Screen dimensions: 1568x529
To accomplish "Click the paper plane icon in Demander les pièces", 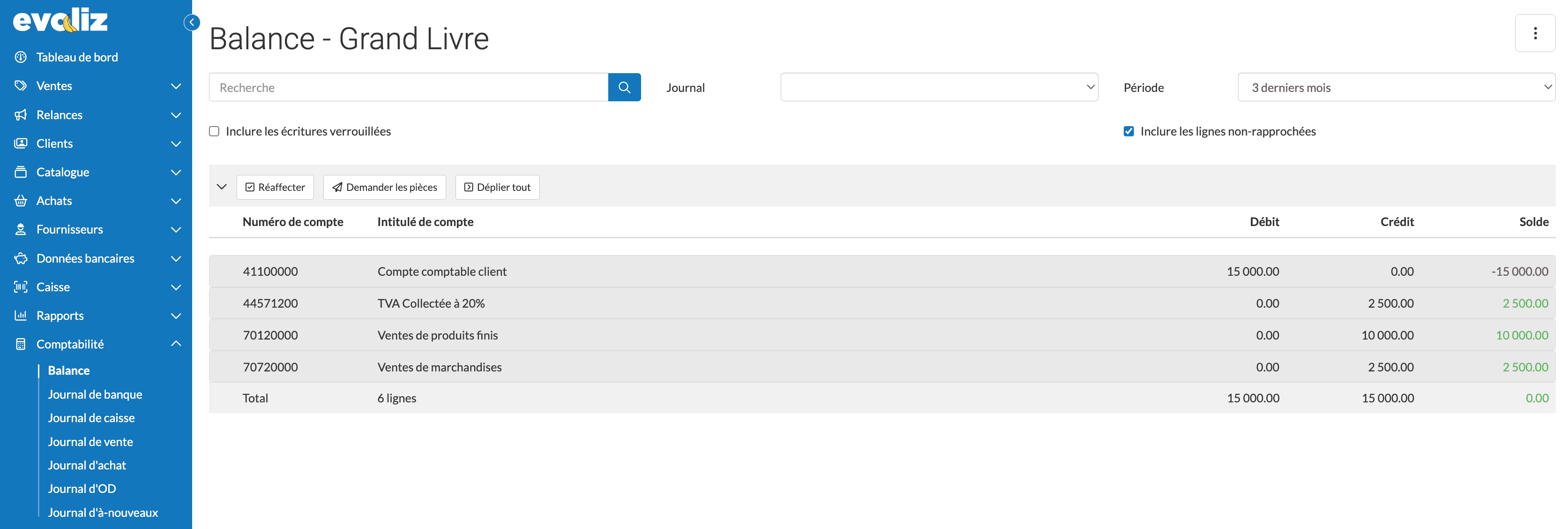I will [337, 187].
